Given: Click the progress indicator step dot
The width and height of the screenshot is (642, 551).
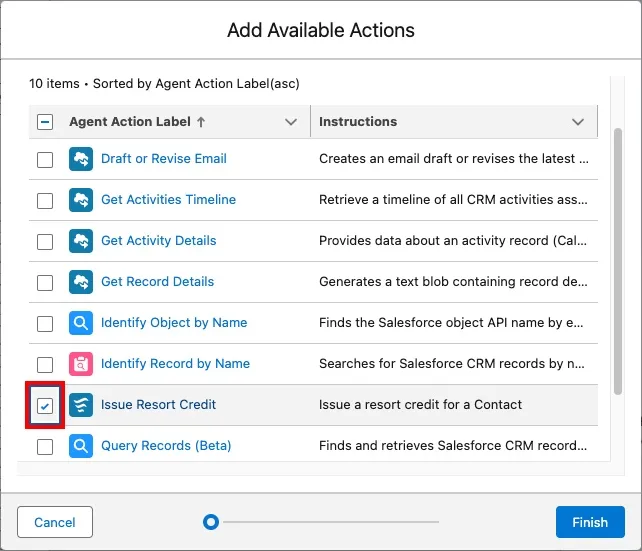Looking at the screenshot, I should 210,522.
